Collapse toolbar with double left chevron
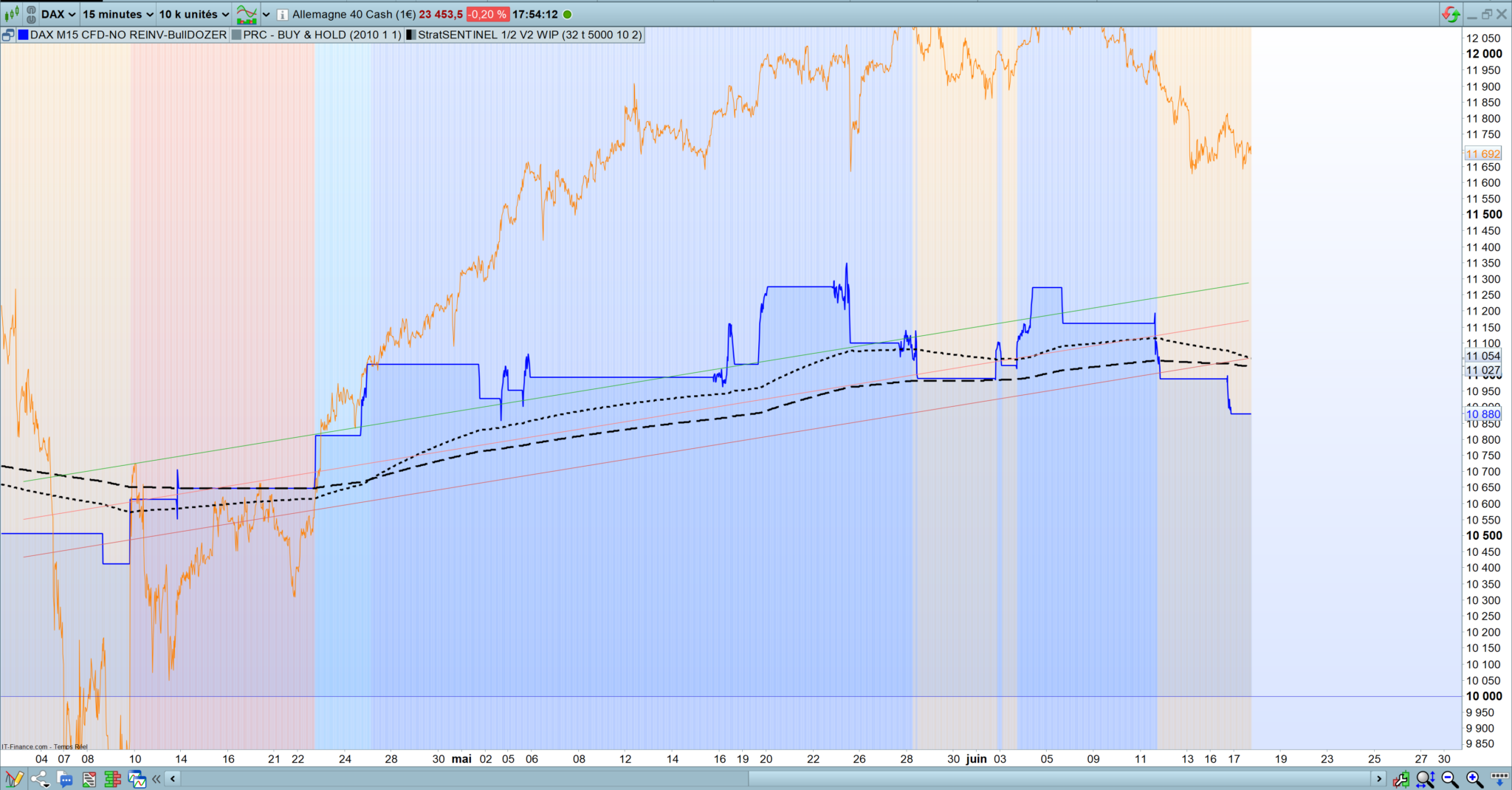Viewport: 1512px width, 790px height. point(157,779)
